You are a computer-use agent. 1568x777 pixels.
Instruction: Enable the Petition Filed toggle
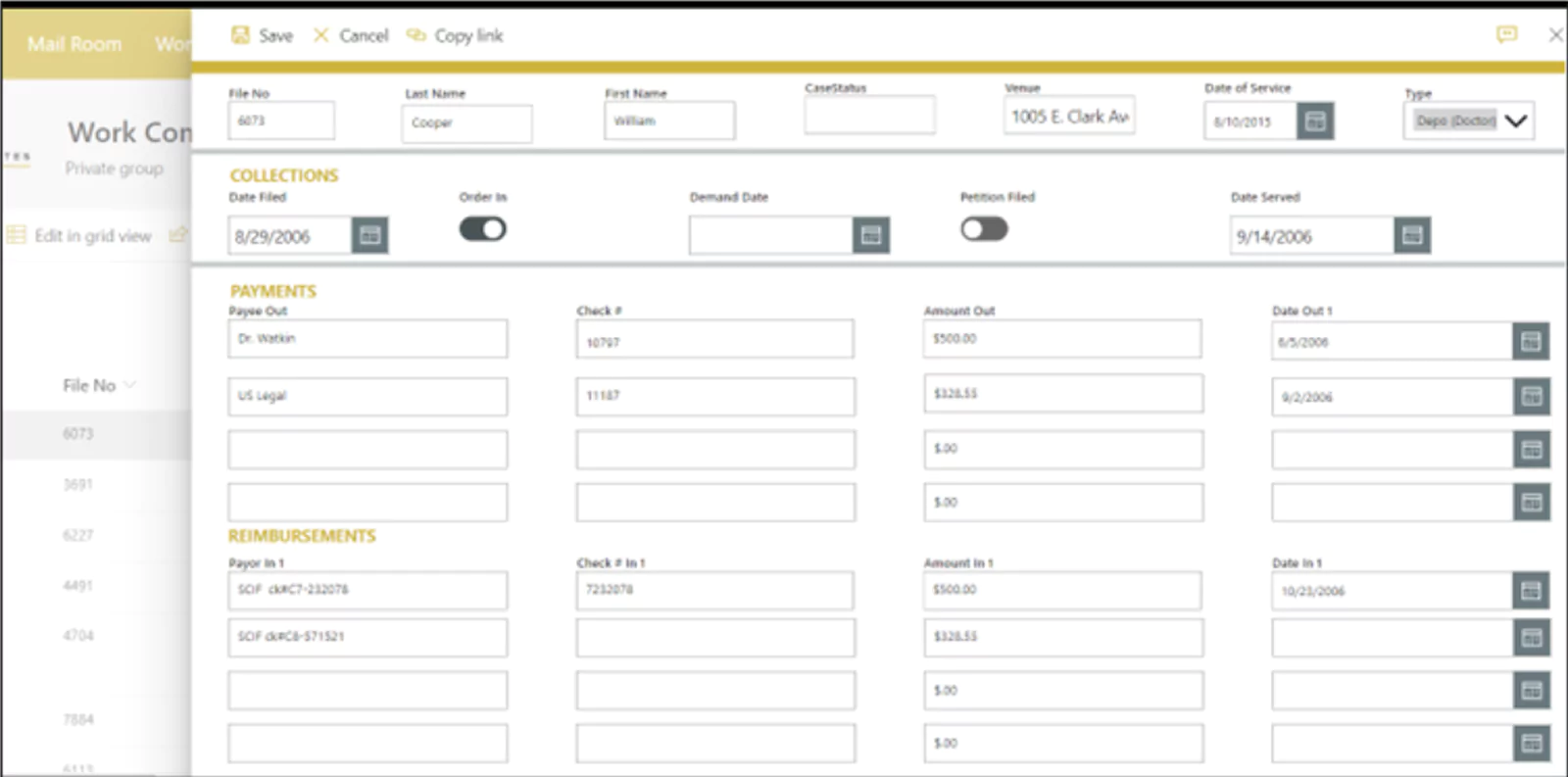coord(984,229)
